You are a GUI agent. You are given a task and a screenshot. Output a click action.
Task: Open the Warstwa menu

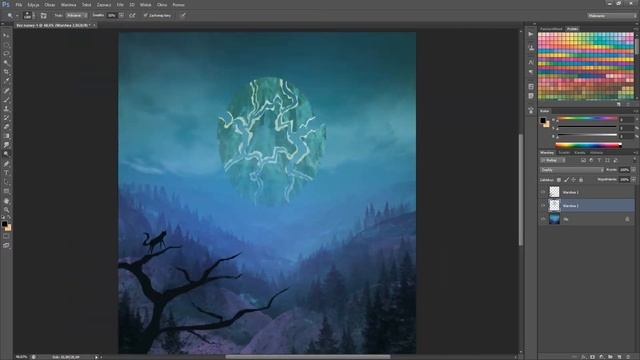pyautogui.click(x=68, y=5)
